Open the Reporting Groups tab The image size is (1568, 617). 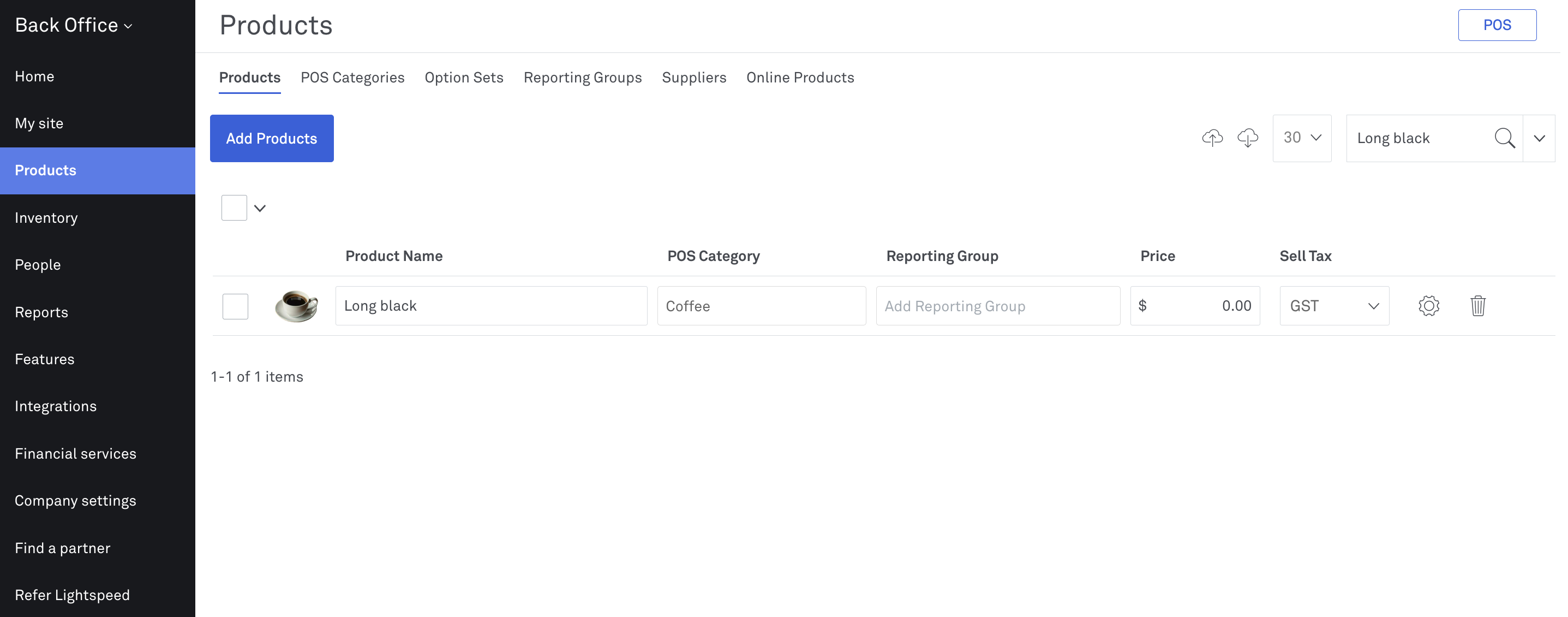pyautogui.click(x=583, y=78)
